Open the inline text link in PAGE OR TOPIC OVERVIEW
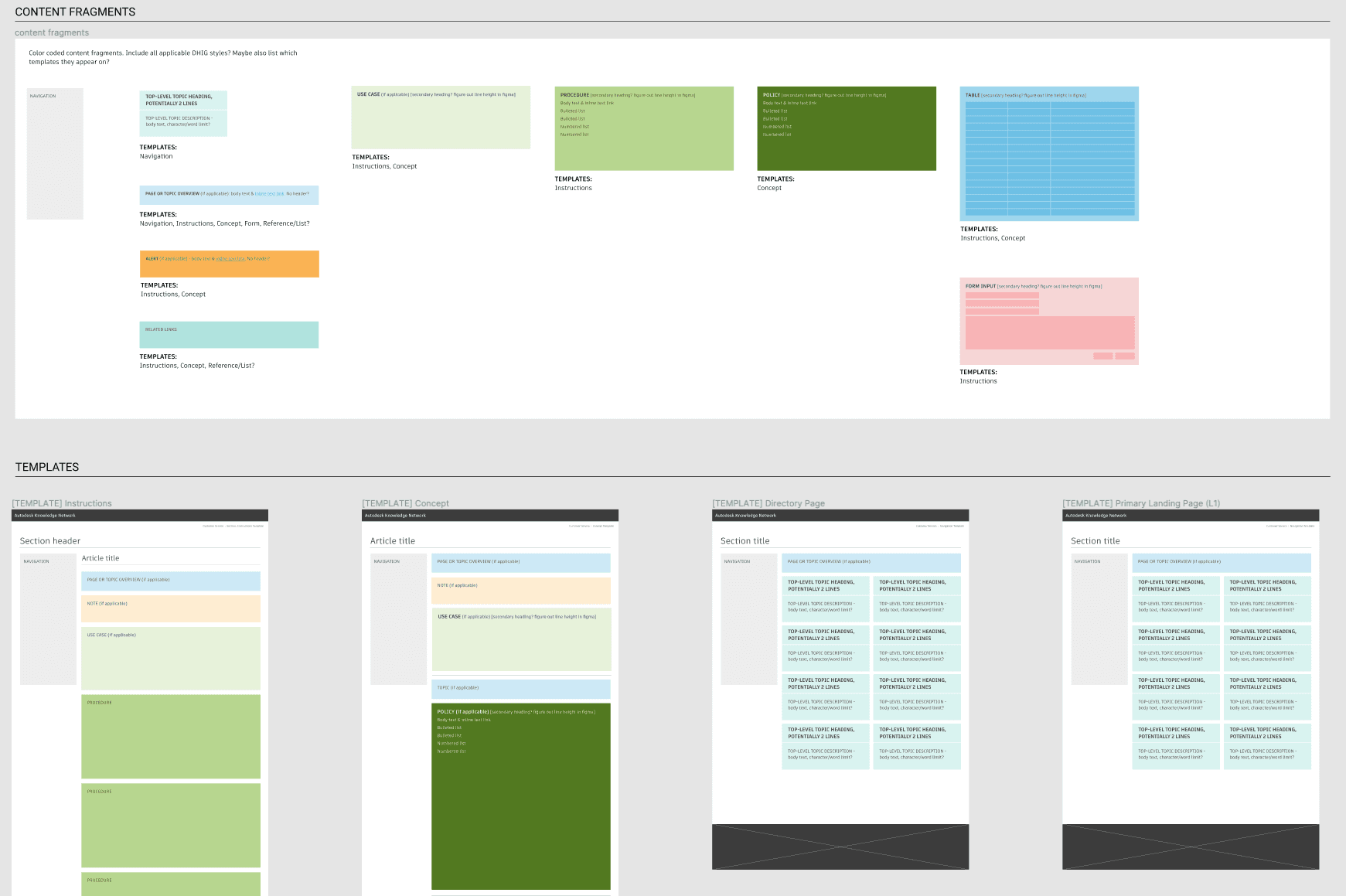Screen dimensions: 1346x896 (267, 194)
